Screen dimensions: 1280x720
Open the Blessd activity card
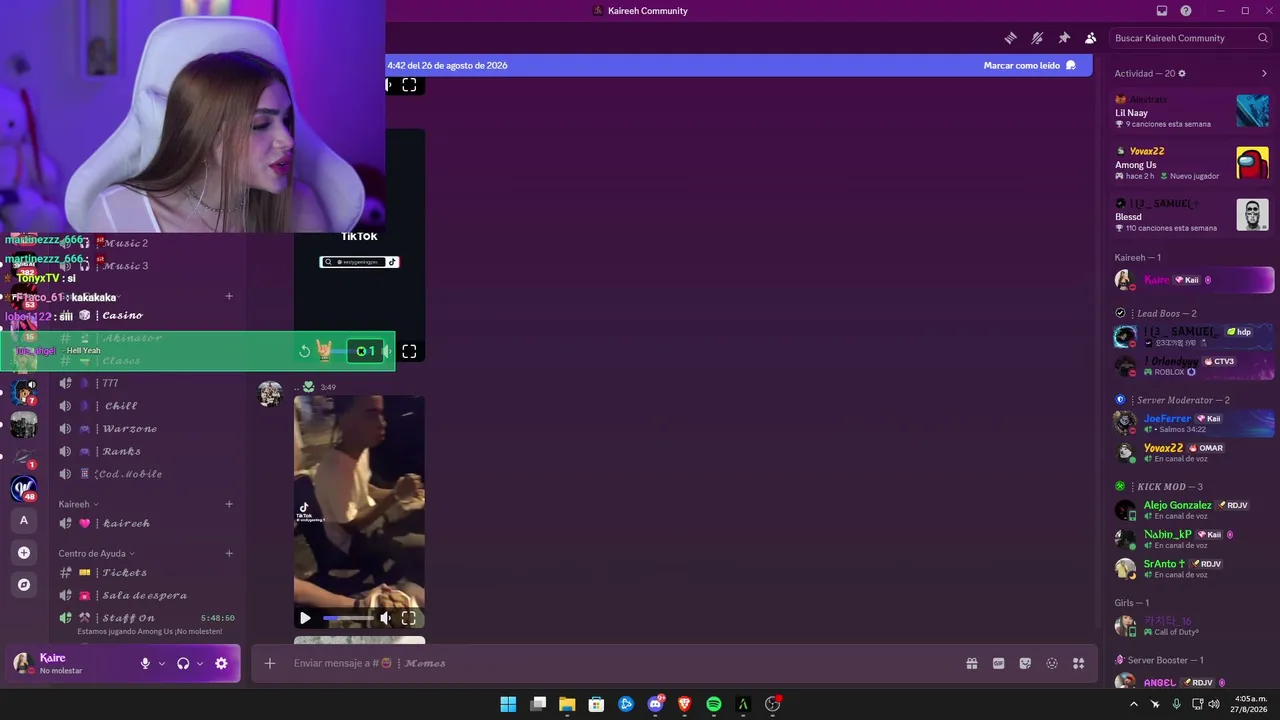click(1192, 215)
